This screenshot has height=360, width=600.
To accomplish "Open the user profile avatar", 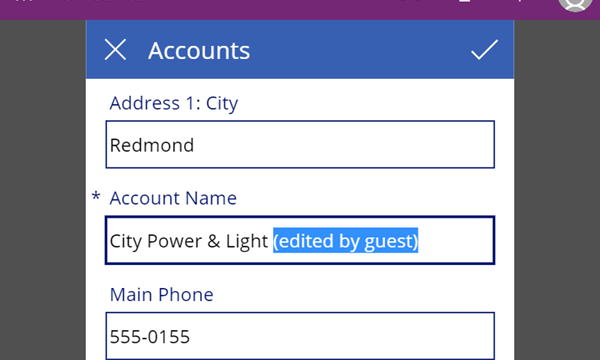I will pos(575,4).
